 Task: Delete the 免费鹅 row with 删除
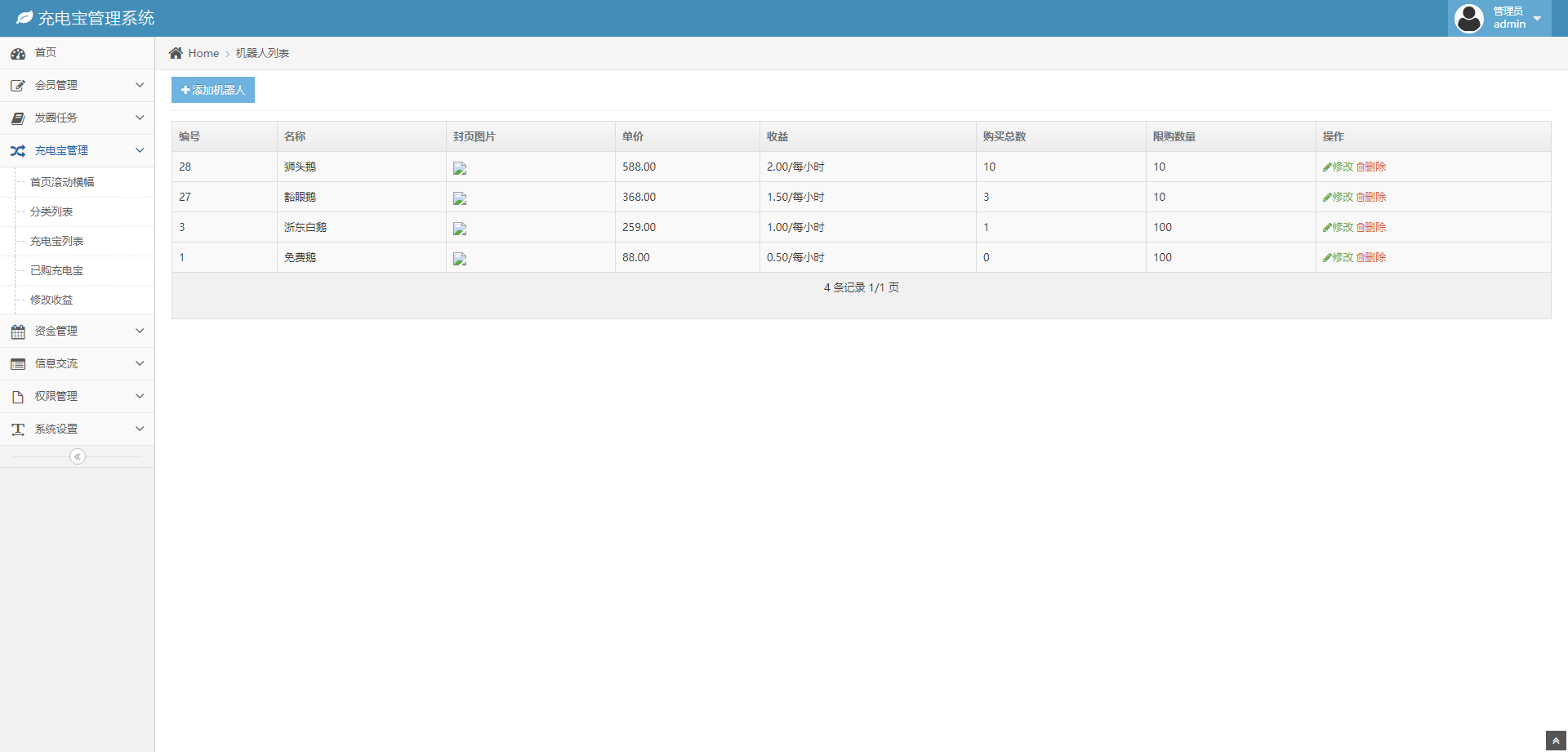pos(1371,257)
